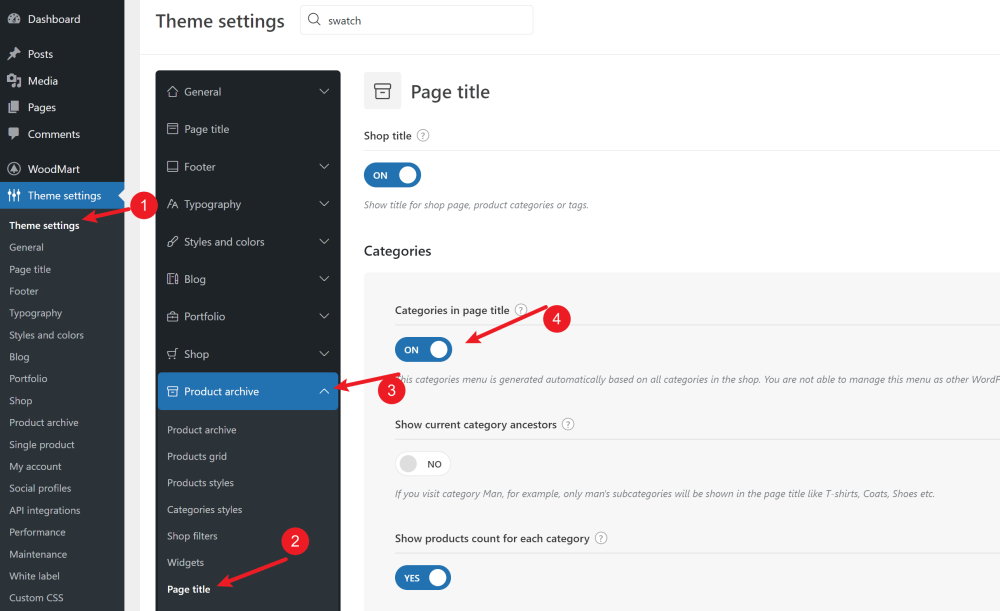
Task: Click the Theme settings sliders icon
Action: click(13, 196)
